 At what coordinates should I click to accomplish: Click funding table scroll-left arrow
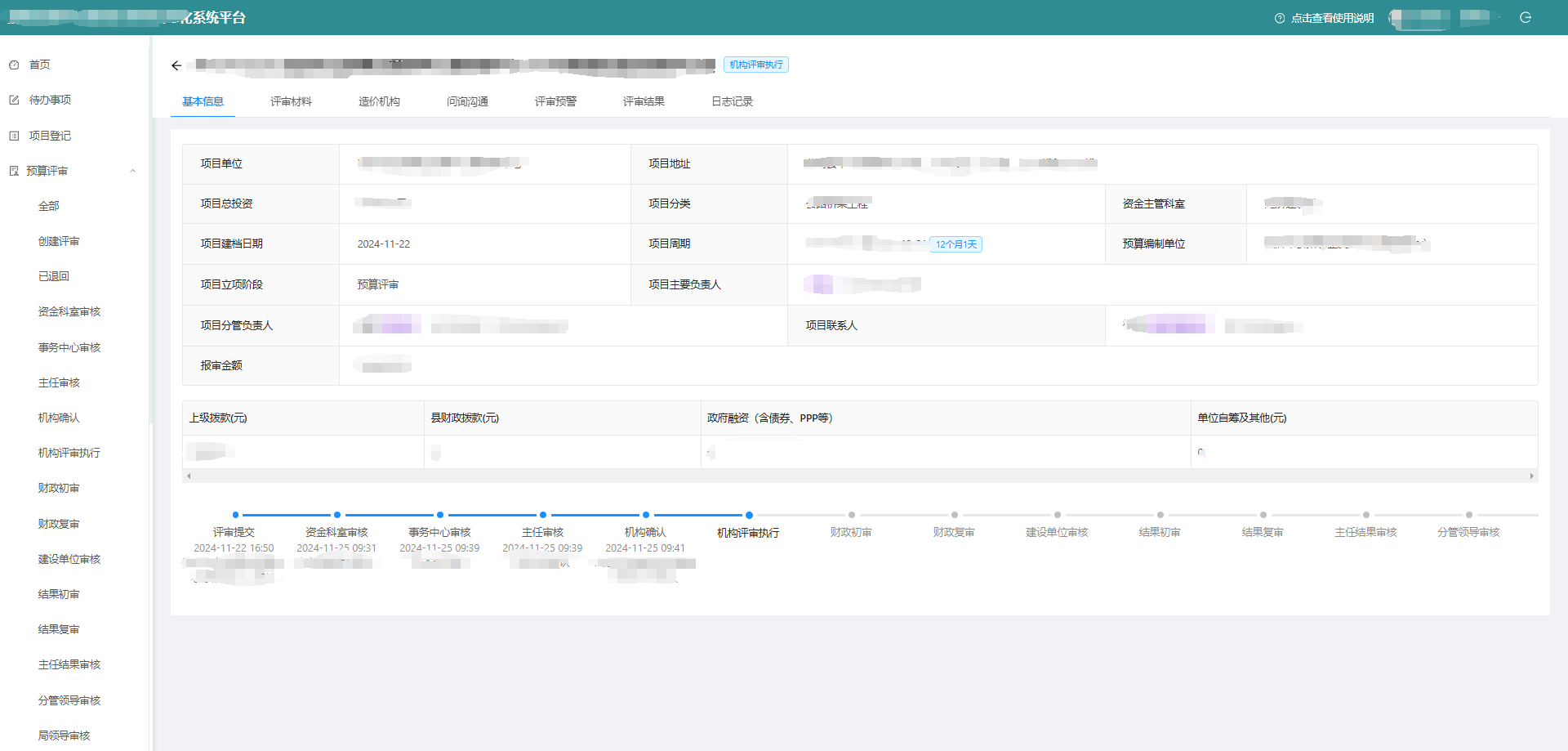point(189,476)
